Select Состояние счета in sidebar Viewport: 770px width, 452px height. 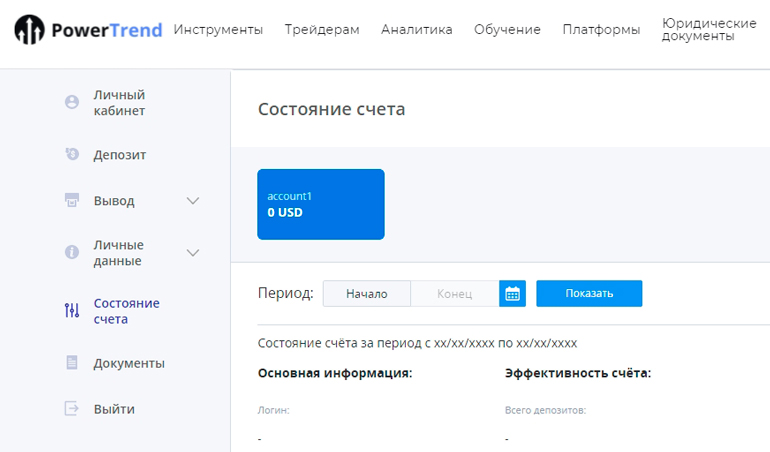pyautogui.click(x=127, y=311)
